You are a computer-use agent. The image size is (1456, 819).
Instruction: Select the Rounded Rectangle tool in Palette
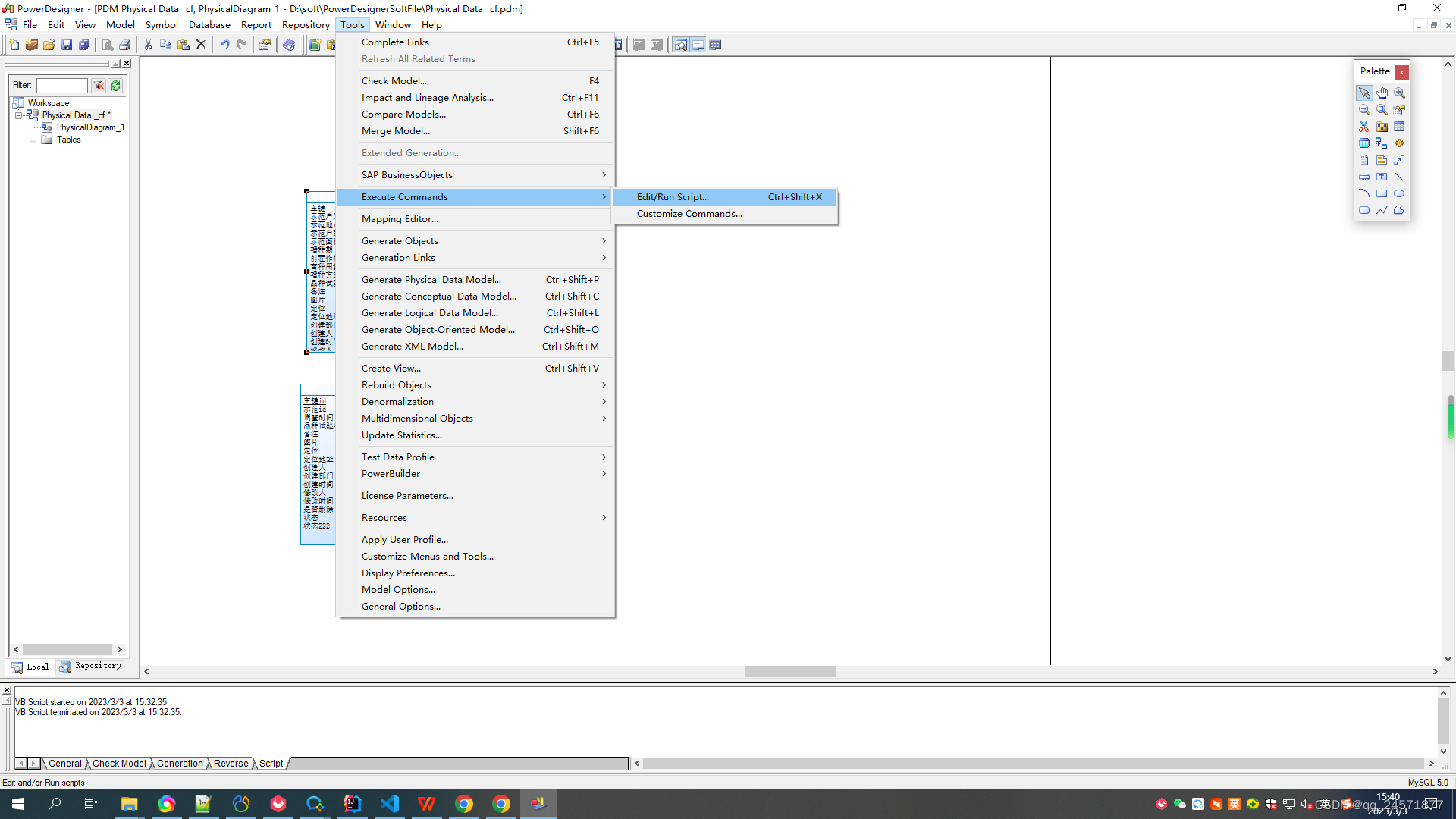[x=1364, y=210]
